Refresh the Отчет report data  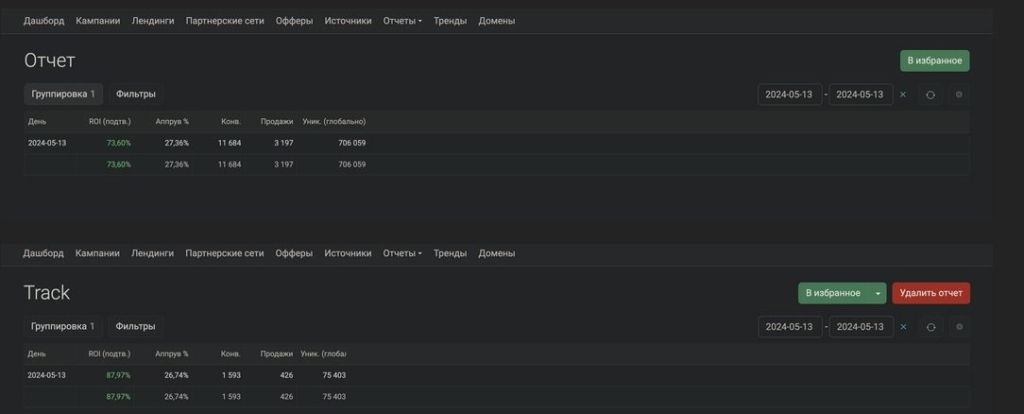pyautogui.click(x=930, y=95)
